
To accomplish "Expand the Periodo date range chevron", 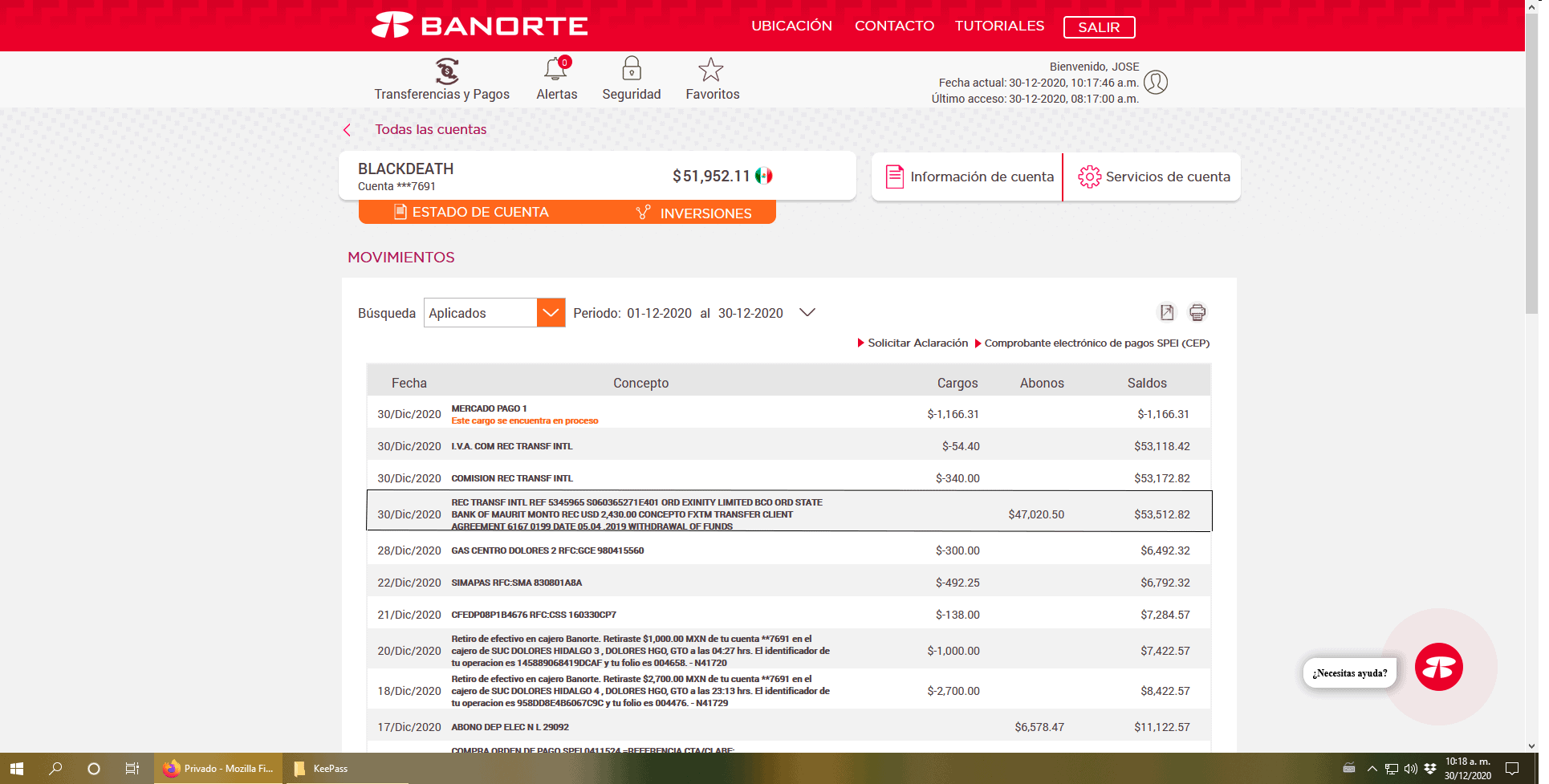I will pos(807,313).
